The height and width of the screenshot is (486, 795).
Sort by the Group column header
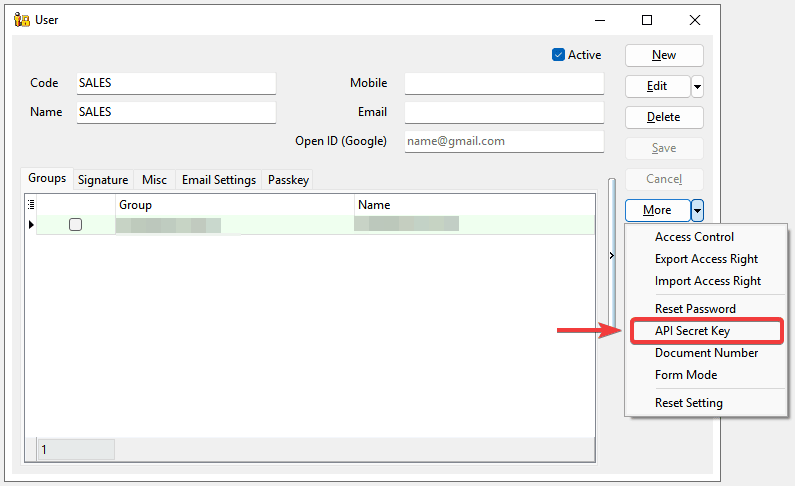pyautogui.click(x=234, y=205)
